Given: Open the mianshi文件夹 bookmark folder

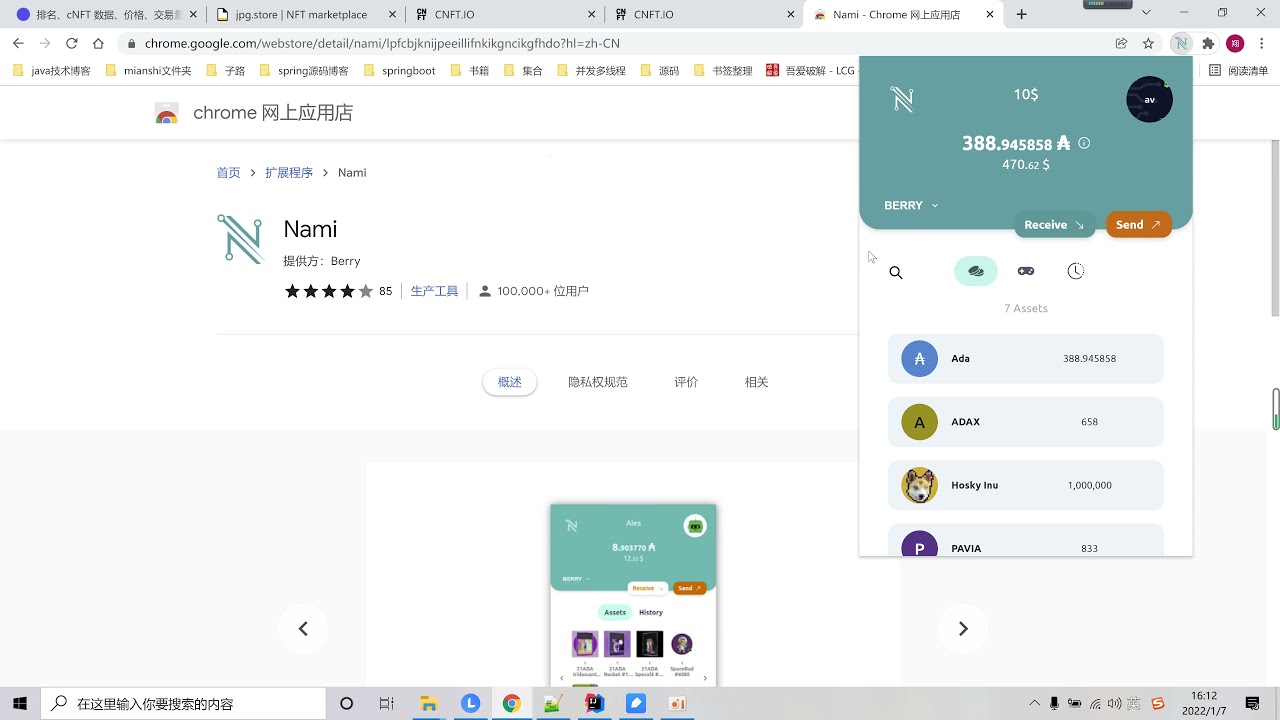Looking at the screenshot, I should coord(148,71).
